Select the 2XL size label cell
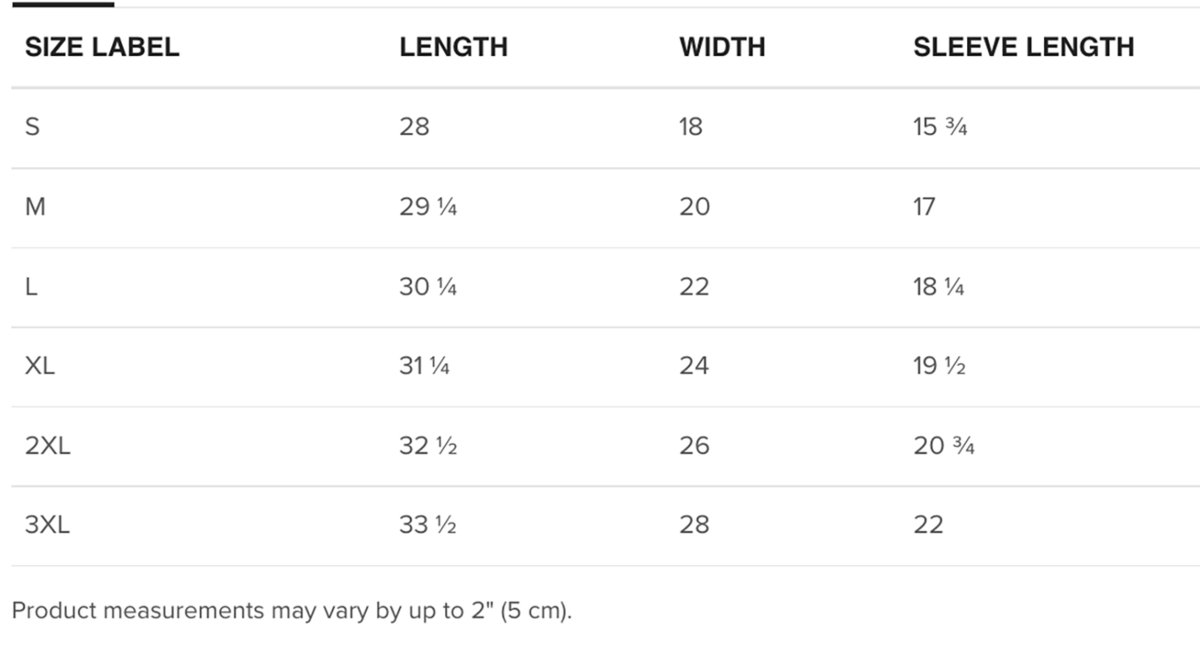This screenshot has height=665, width=1200. 47,446
